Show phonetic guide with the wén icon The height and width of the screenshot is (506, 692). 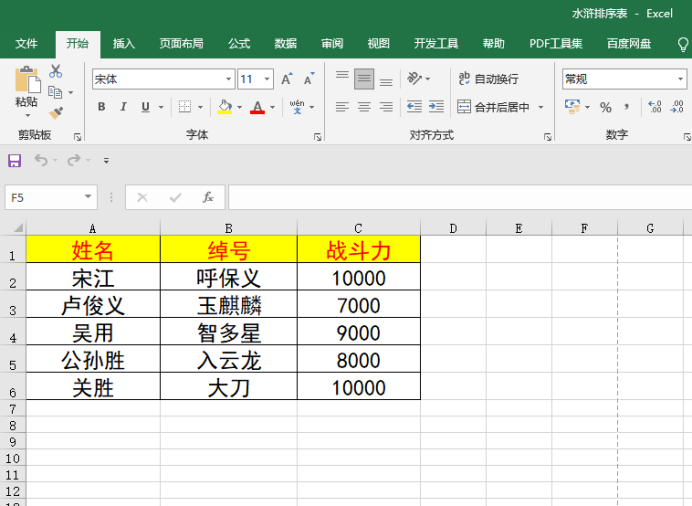[297, 106]
